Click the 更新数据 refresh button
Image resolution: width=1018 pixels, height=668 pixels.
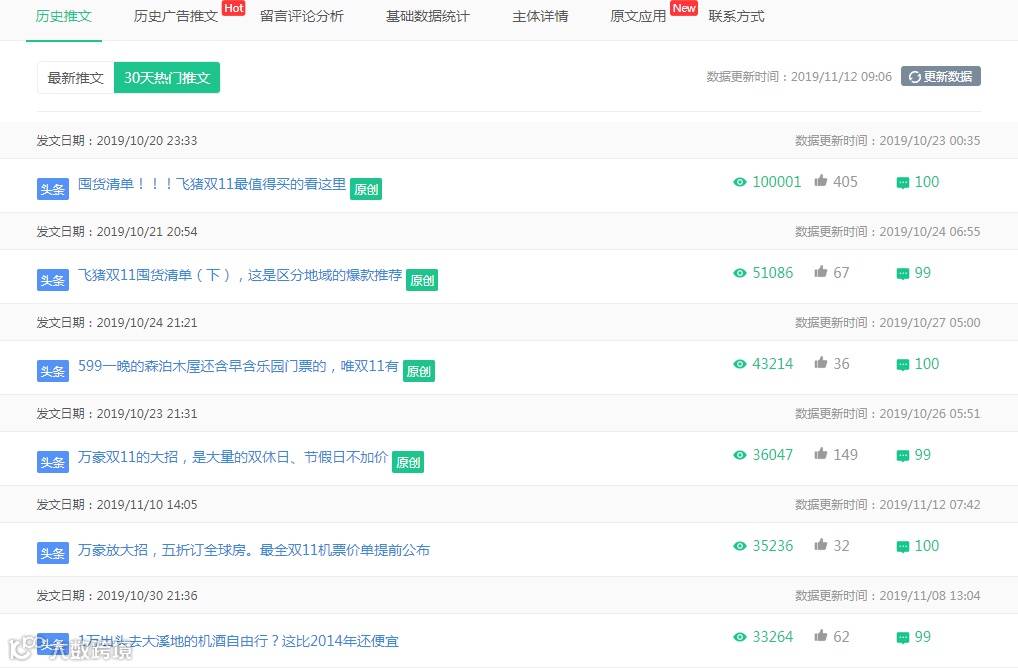(x=941, y=77)
